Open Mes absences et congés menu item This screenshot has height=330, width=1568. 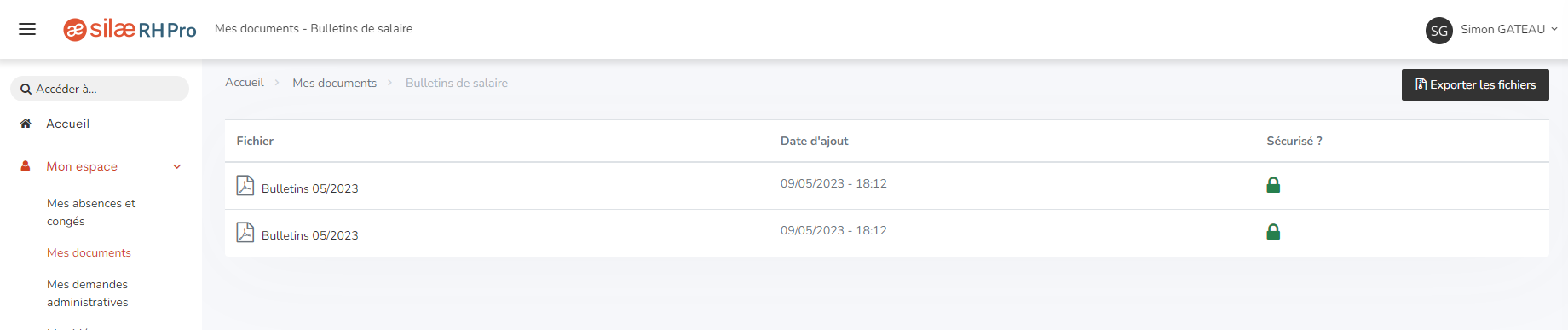91,211
